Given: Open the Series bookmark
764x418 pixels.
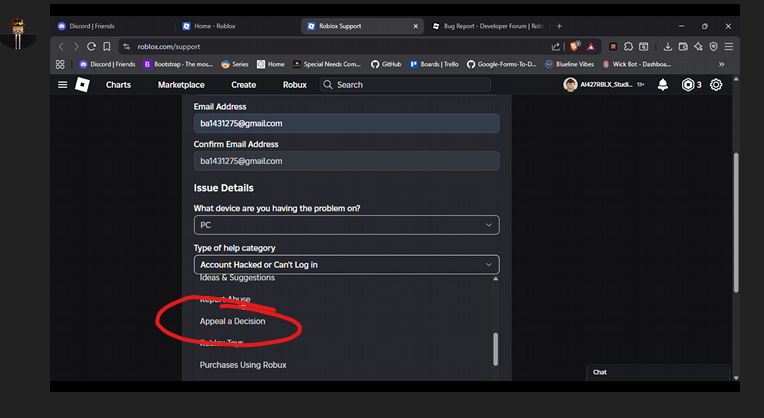Looking at the screenshot, I should coord(235,64).
